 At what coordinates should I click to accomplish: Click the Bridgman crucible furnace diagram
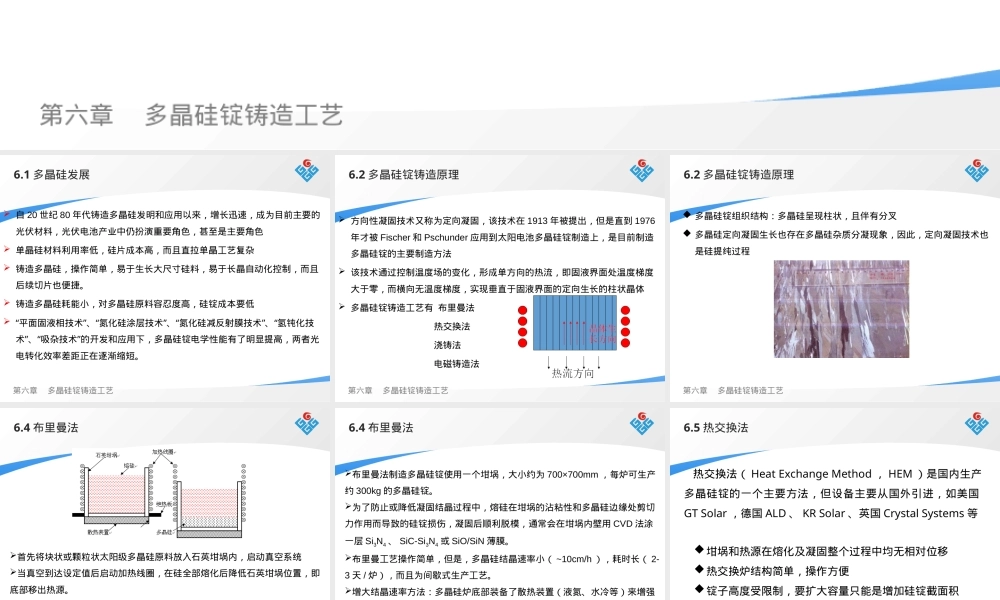click(159, 493)
